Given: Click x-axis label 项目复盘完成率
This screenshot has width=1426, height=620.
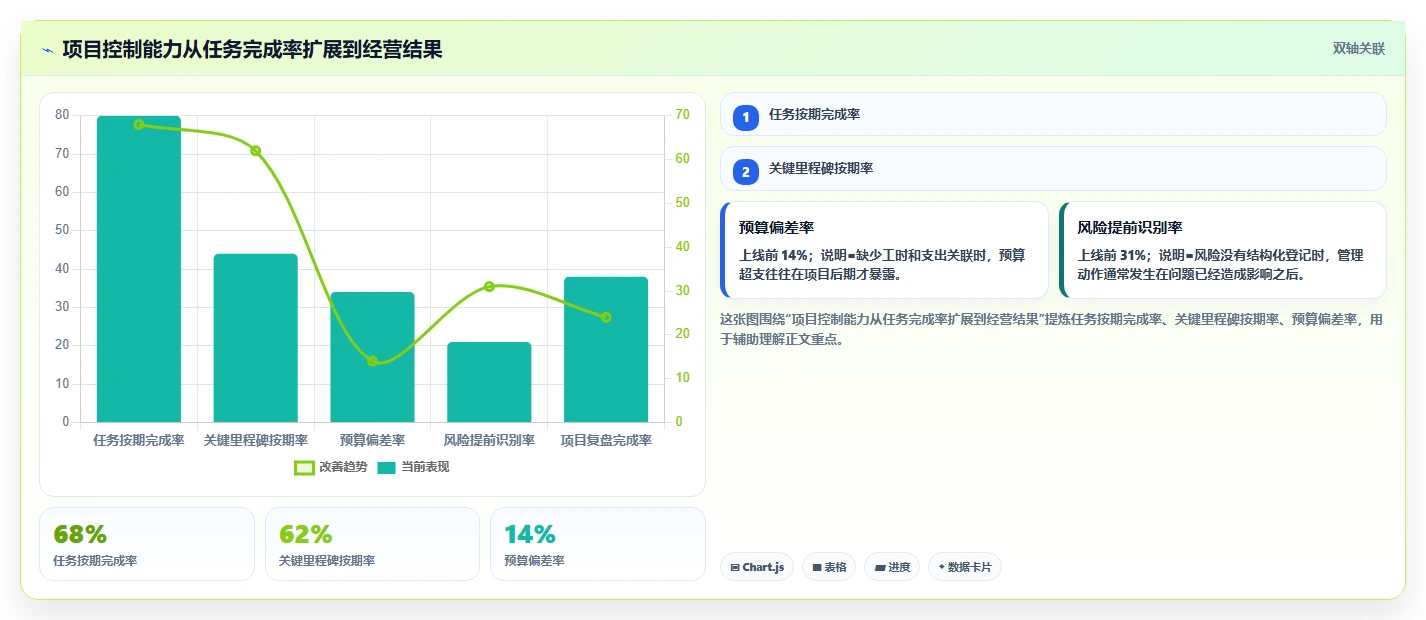Looking at the screenshot, I should pos(606,440).
